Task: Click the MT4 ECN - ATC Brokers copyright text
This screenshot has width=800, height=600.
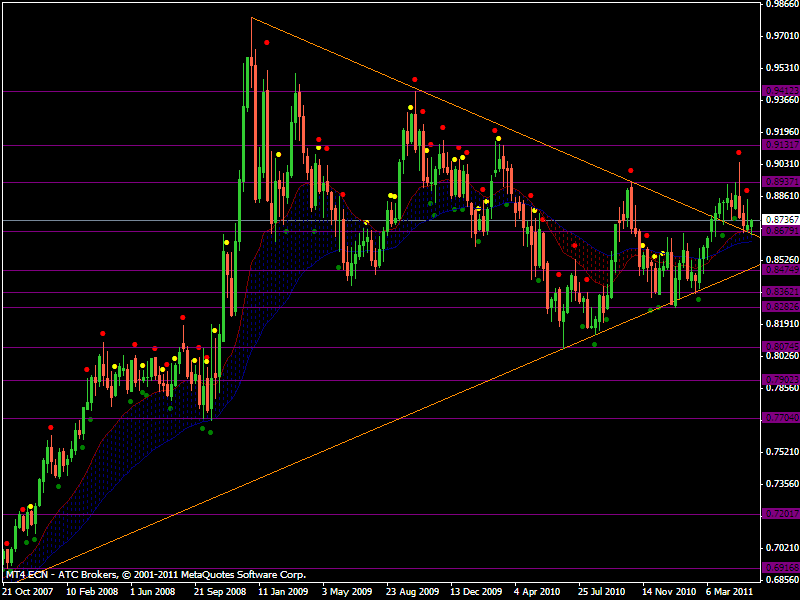Action: click(x=156, y=574)
